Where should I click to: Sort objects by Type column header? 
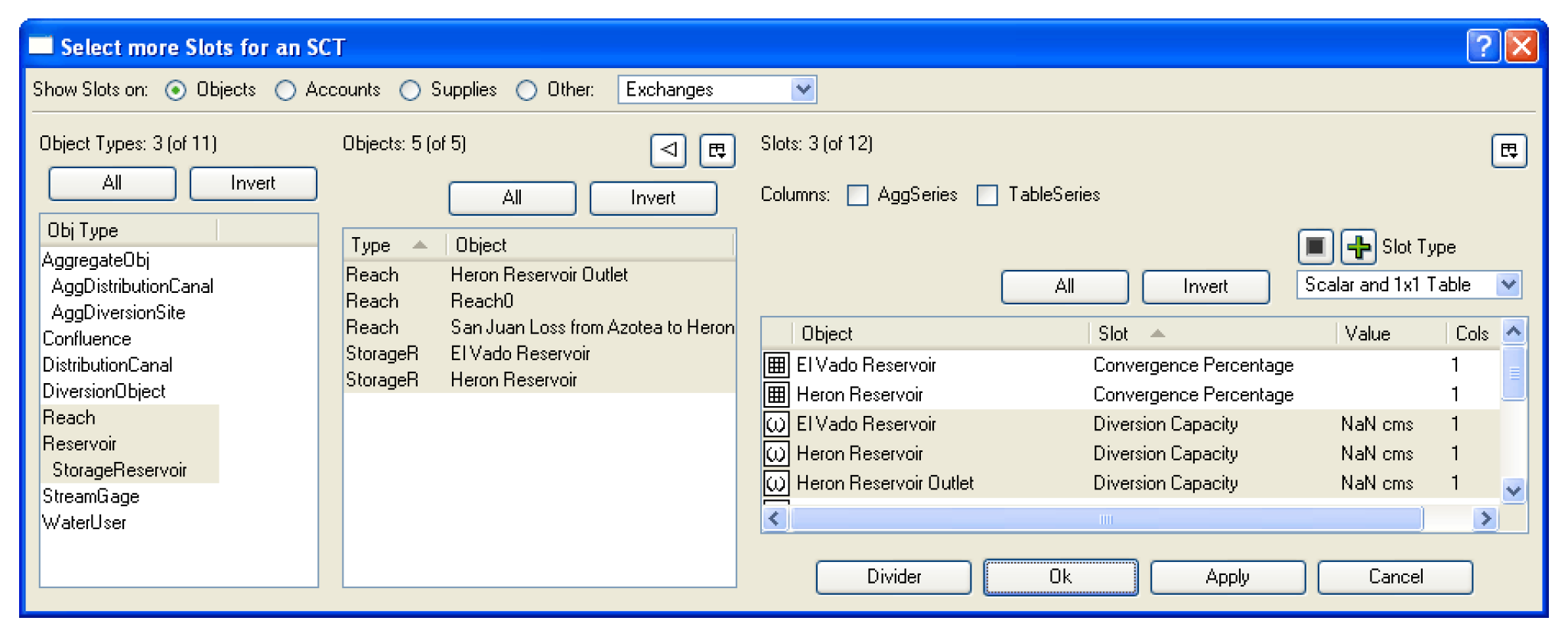(x=394, y=245)
